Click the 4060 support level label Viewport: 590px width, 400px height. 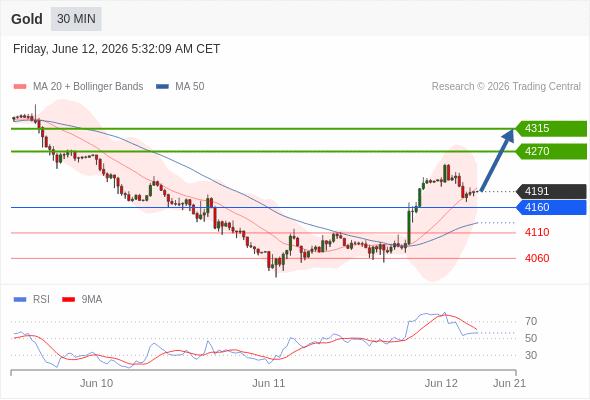(537, 259)
